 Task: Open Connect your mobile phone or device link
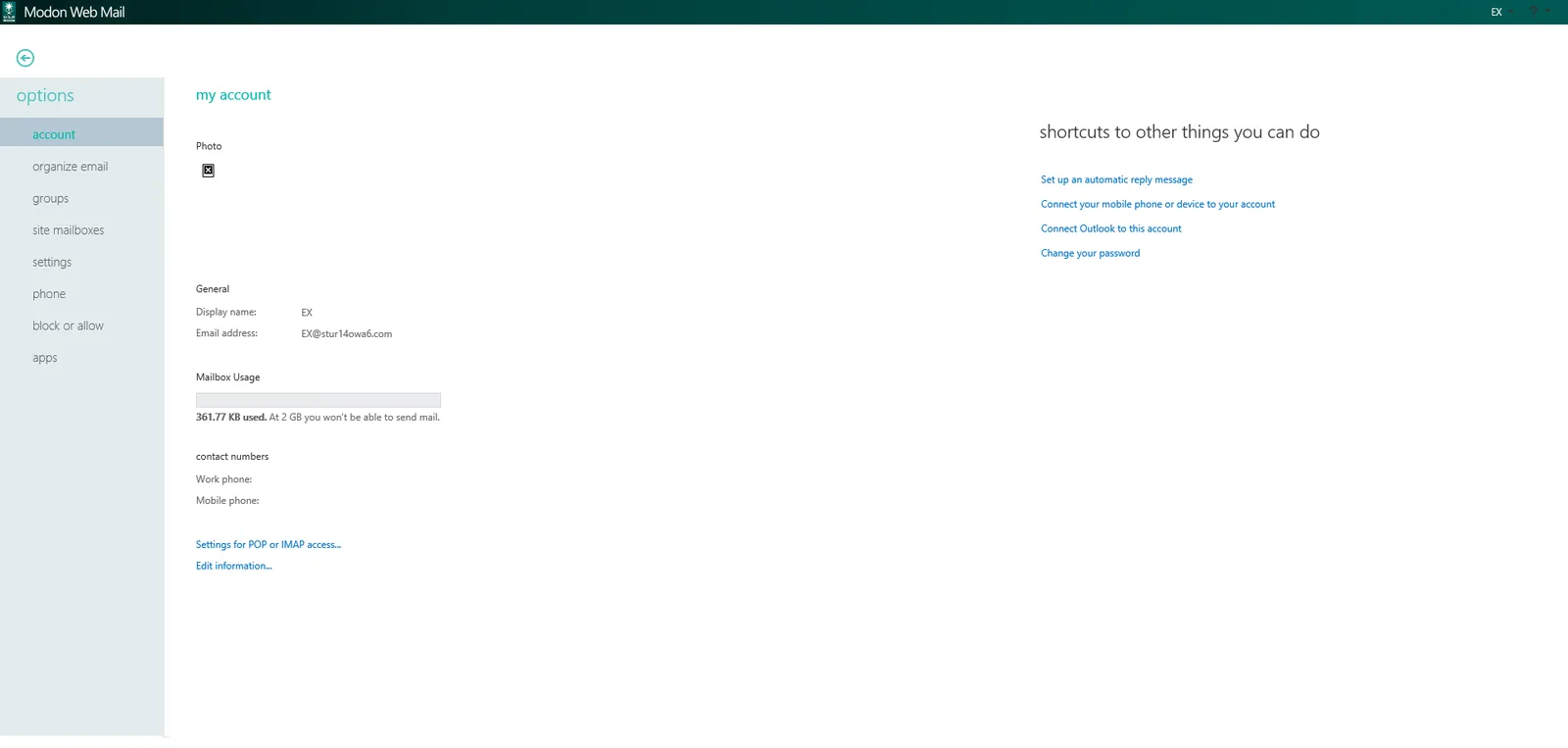pyautogui.click(x=1157, y=204)
